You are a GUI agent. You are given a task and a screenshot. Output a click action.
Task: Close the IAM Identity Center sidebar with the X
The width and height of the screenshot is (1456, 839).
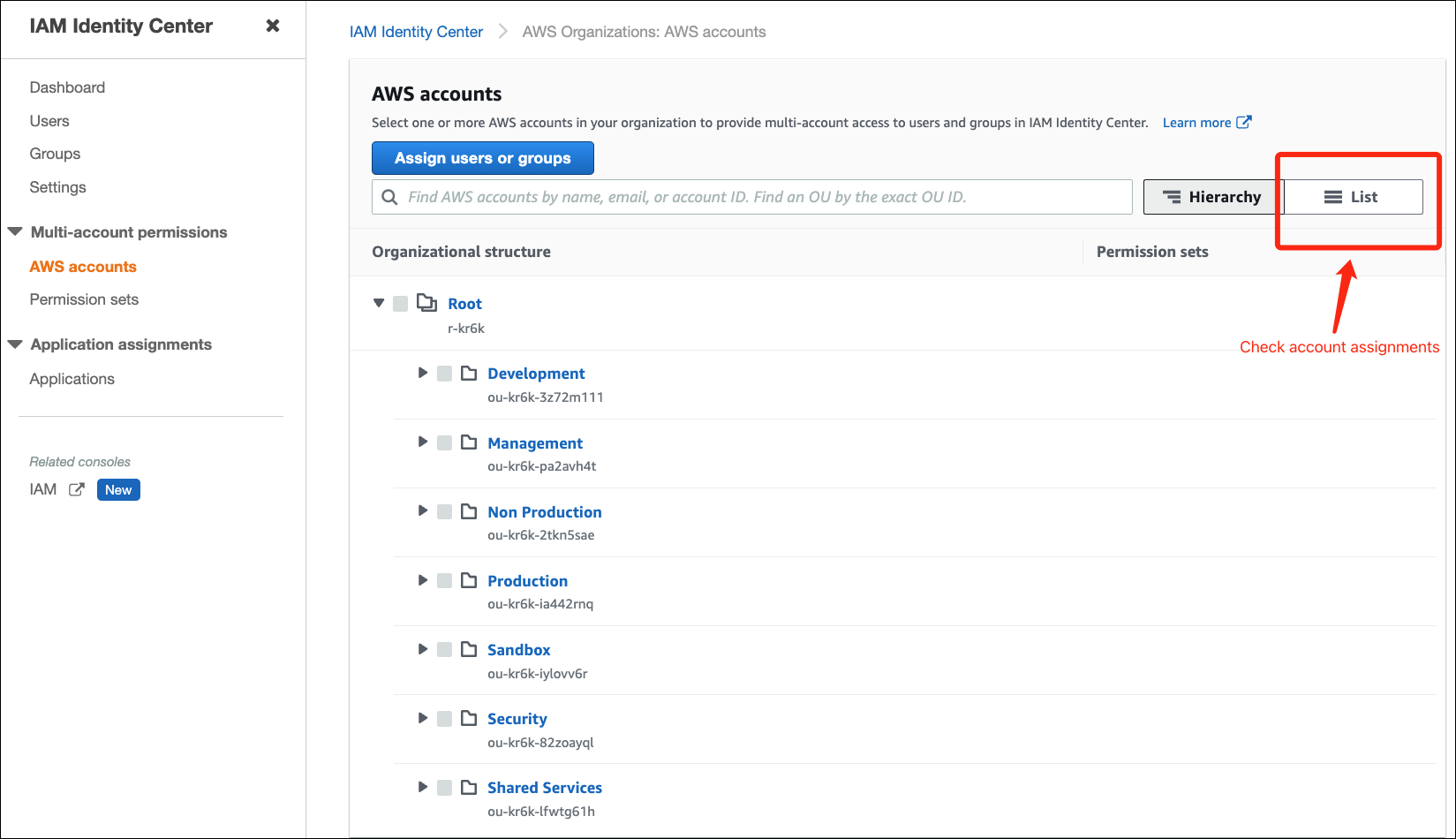[272, 26]
